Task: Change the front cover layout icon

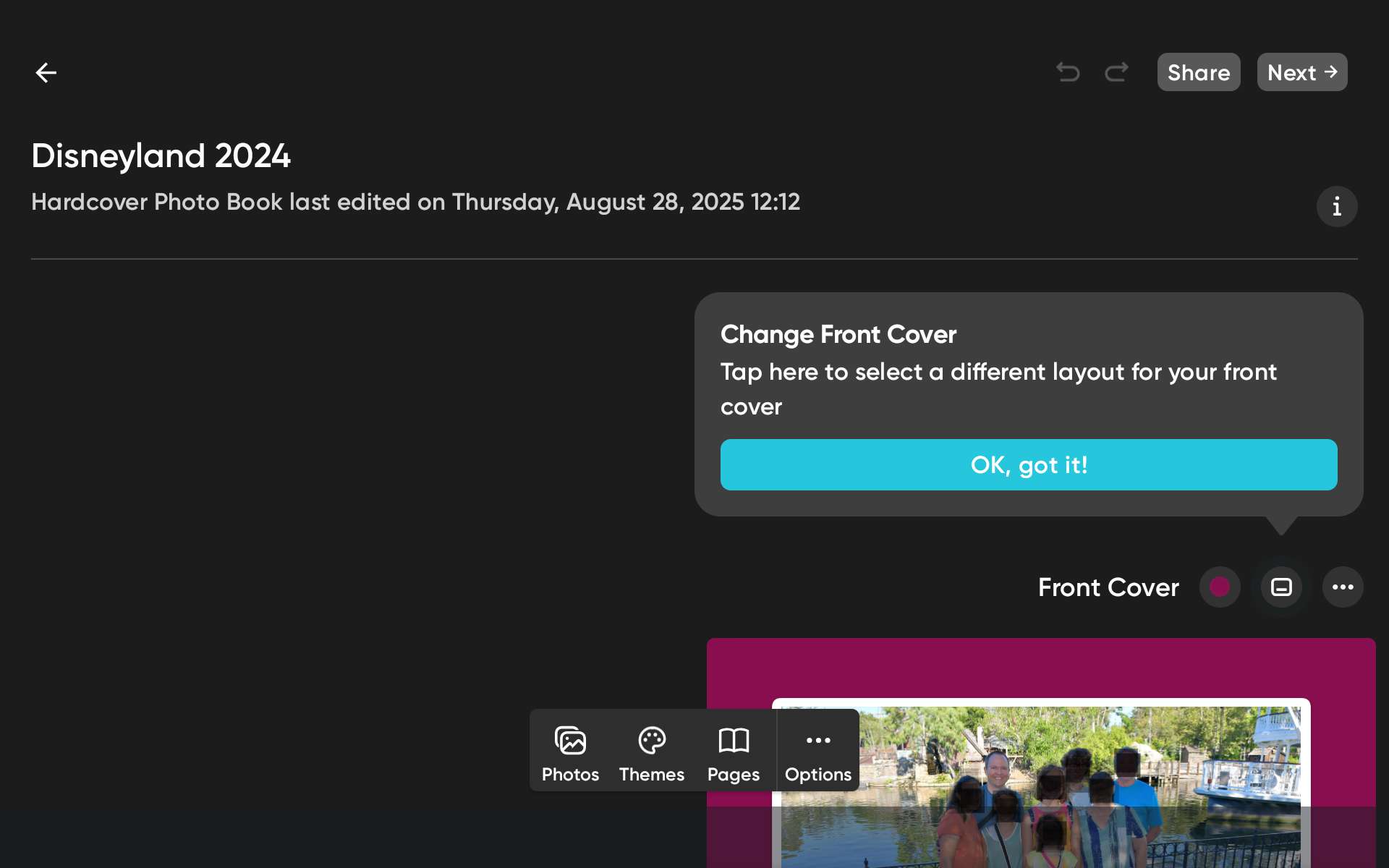Action: click(1281, 587)
